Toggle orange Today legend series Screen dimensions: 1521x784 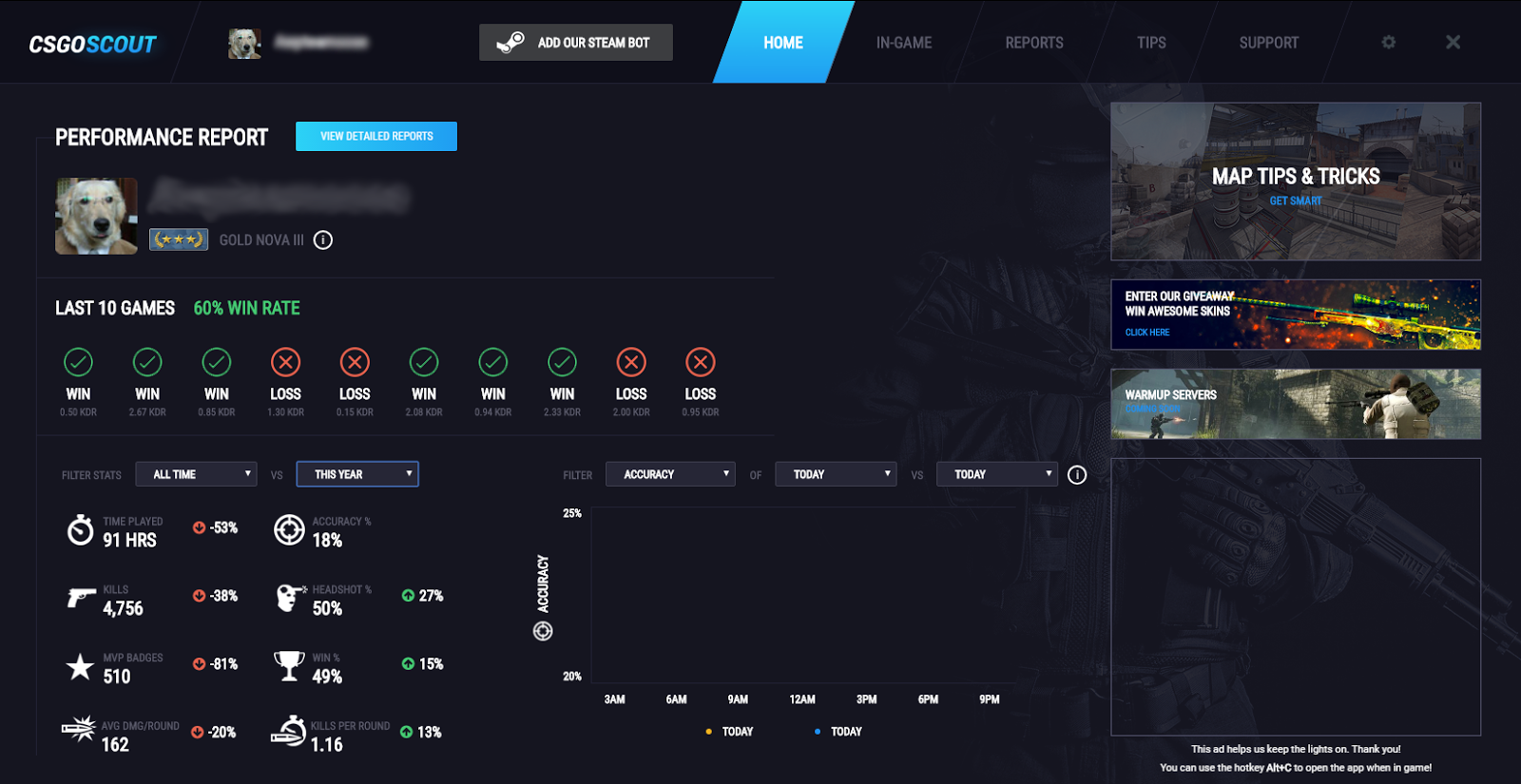coord(729,732)
